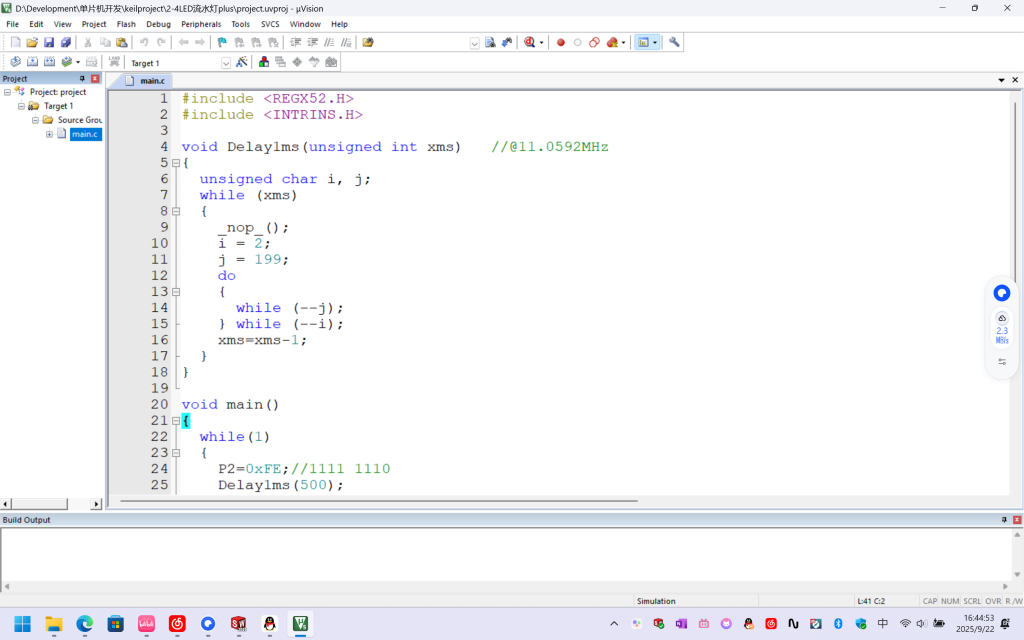Collapse the fold marker at line 13

176,292
